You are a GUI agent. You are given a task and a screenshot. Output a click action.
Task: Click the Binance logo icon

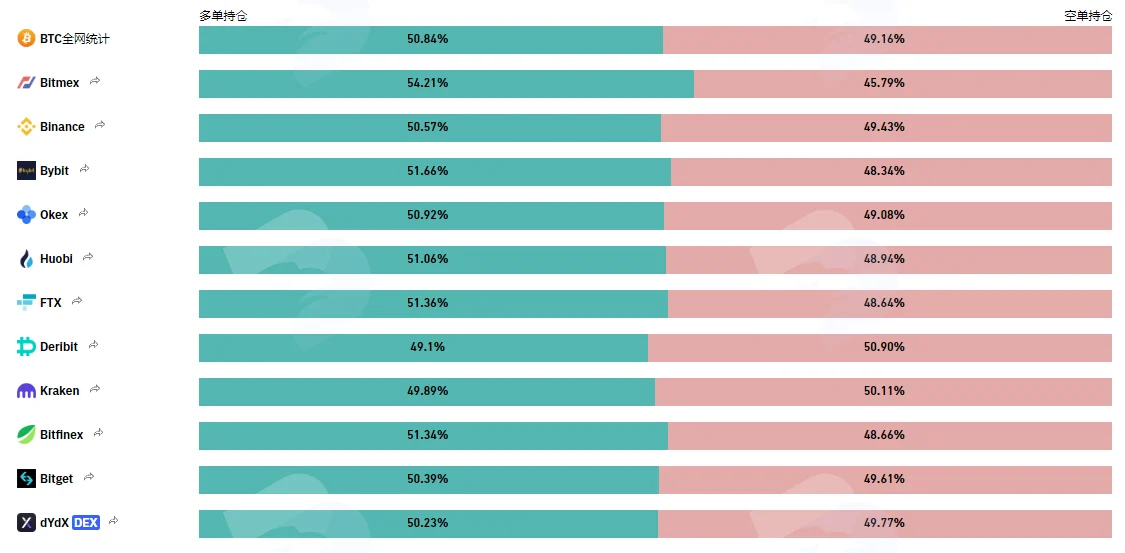point(27,127)
